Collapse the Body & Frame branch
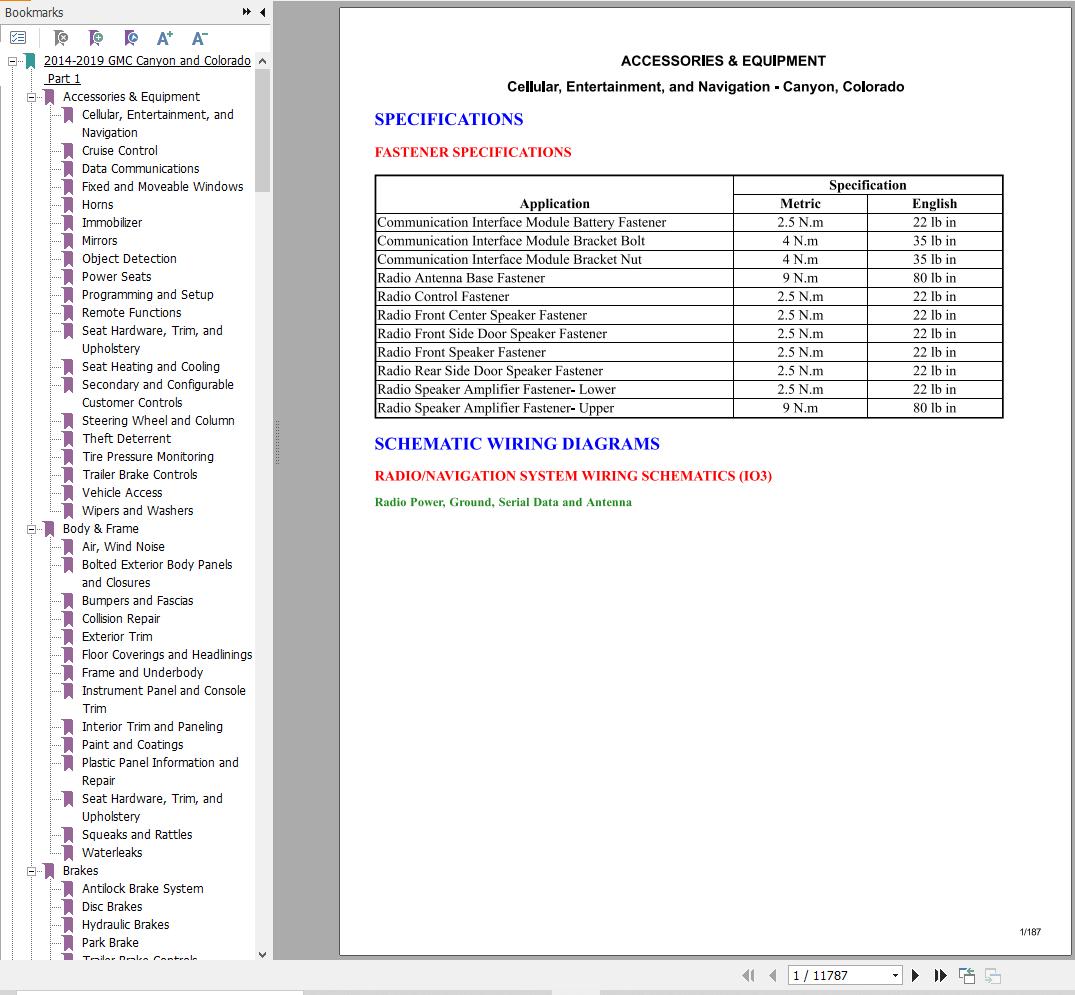Screen dimensions: 1075x995 [31, 529]
